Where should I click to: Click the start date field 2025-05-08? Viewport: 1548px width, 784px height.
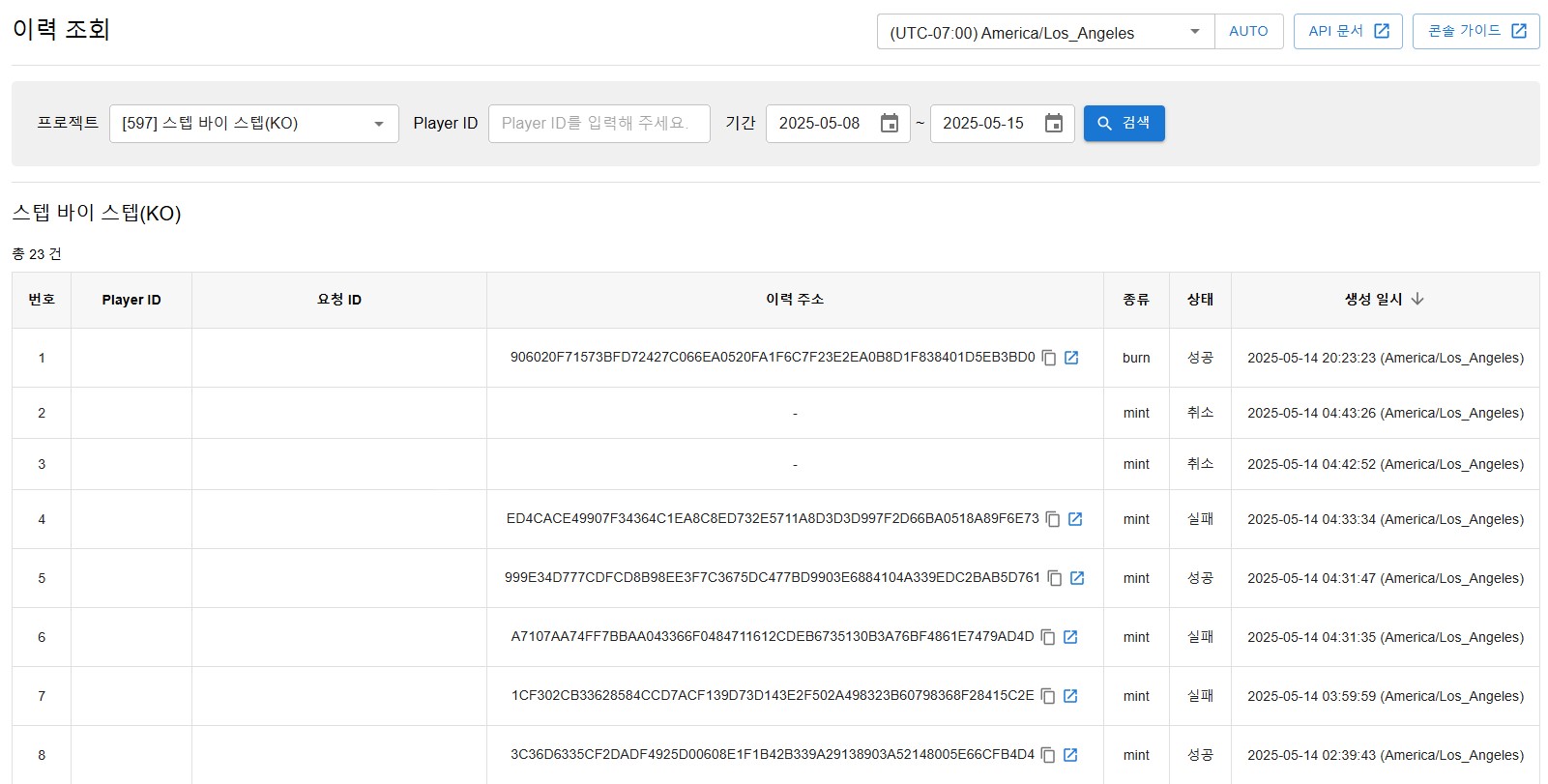(x=820, y=124)
